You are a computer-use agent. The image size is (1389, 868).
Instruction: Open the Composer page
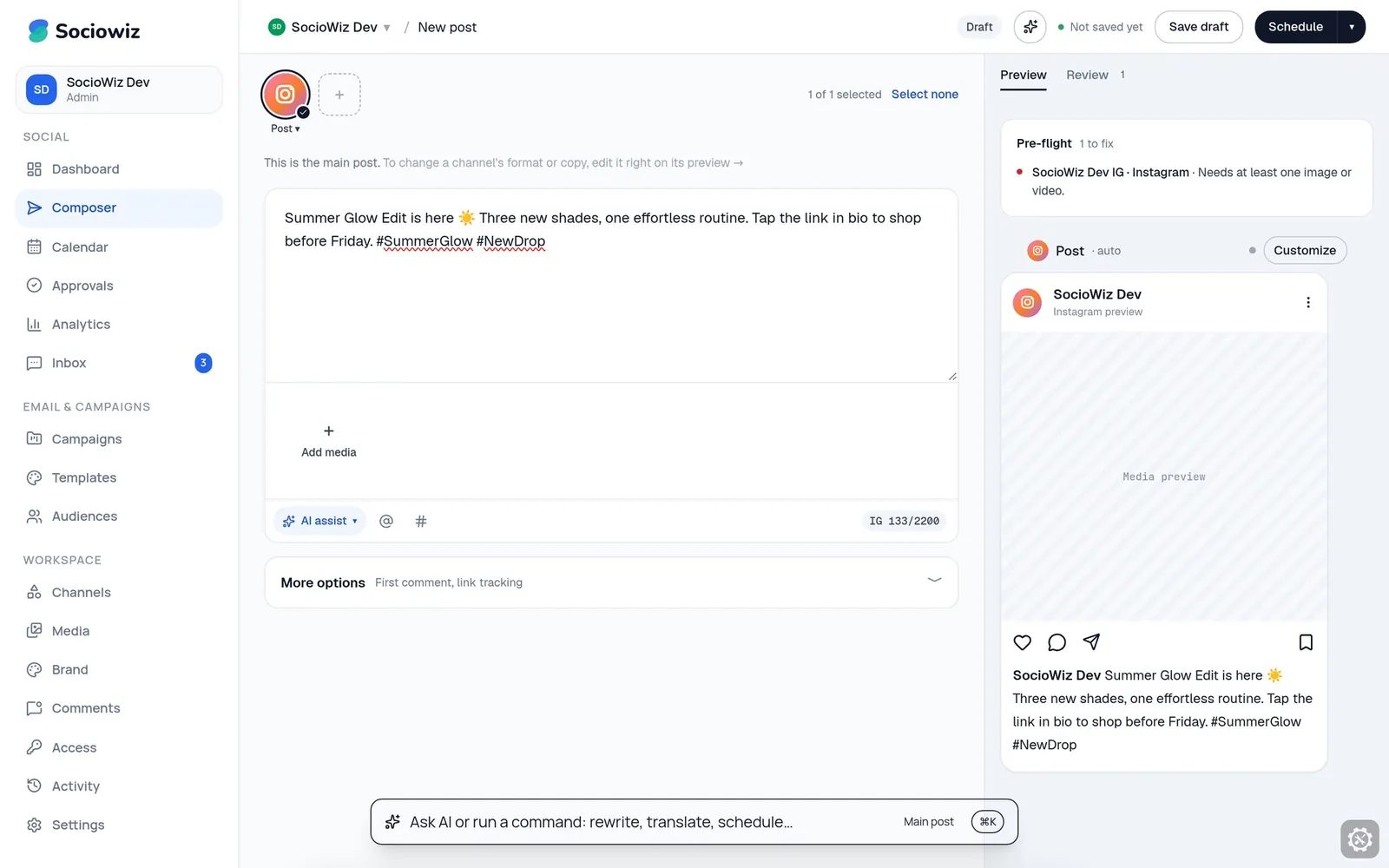pos(119,208)
